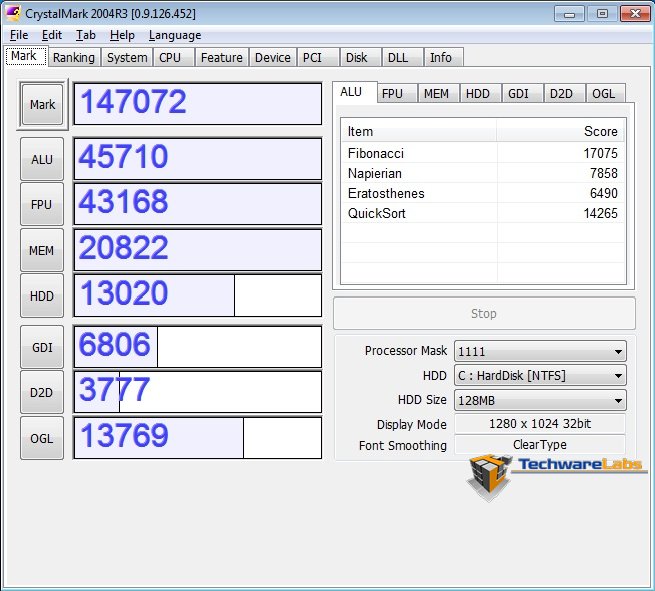Click the HDD score bar 13020
The height and width of the screenshot is (591, 655).
(x=198, y=295)
